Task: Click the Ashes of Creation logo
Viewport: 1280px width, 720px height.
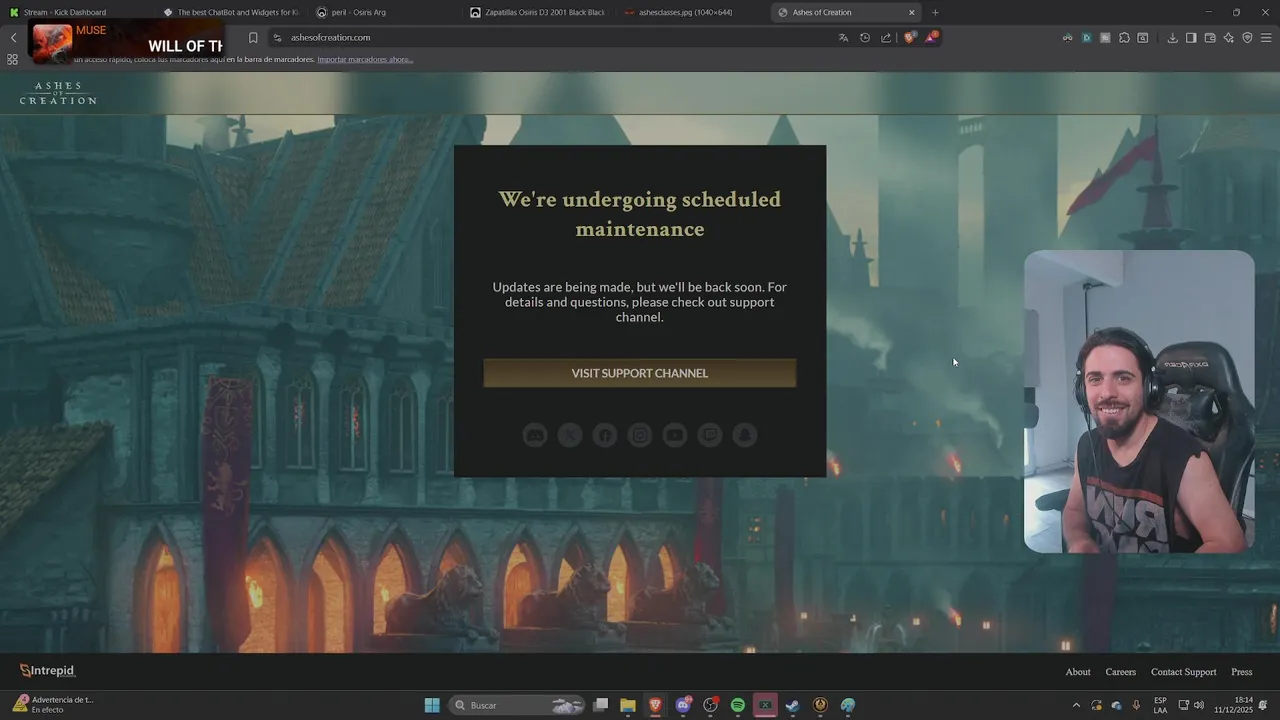Action: click(x=58, y=93)
